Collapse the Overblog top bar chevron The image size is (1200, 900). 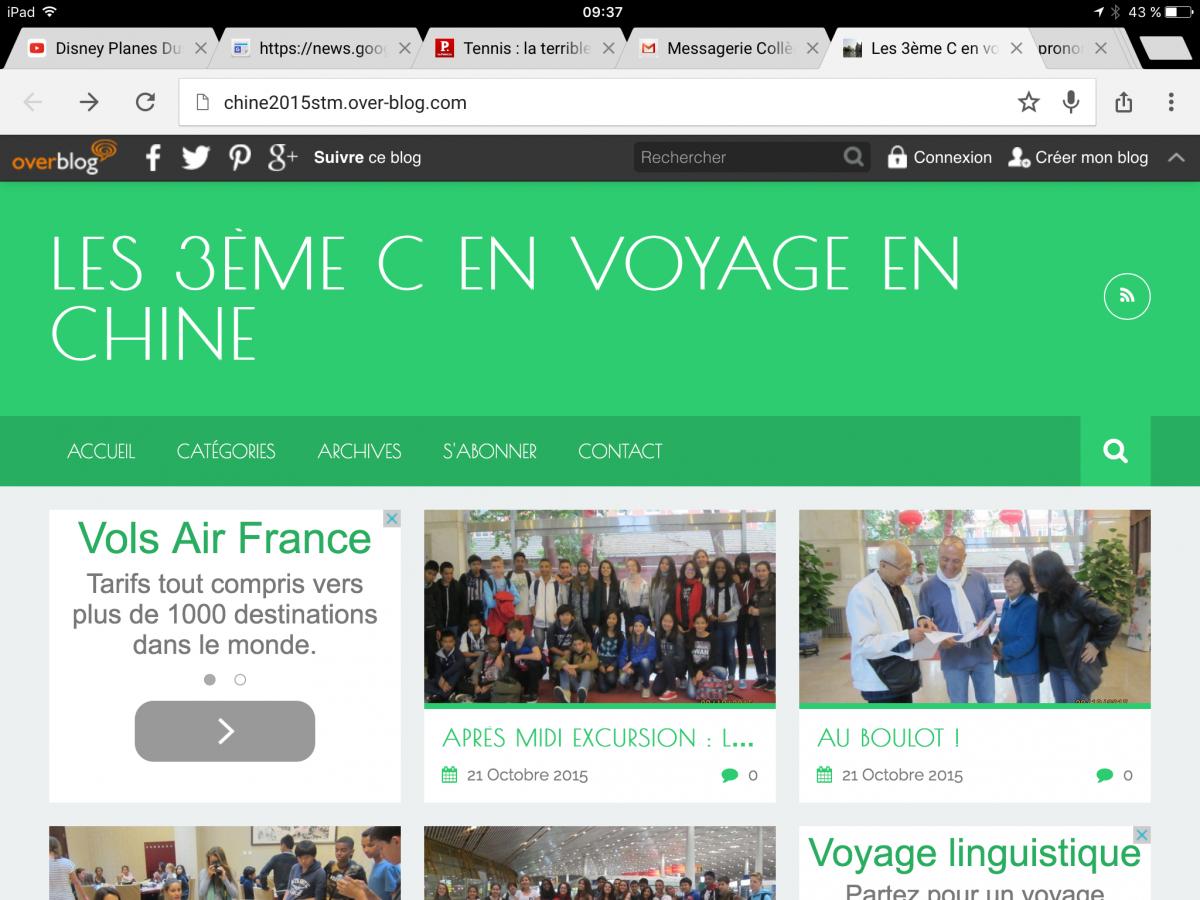1176,157
